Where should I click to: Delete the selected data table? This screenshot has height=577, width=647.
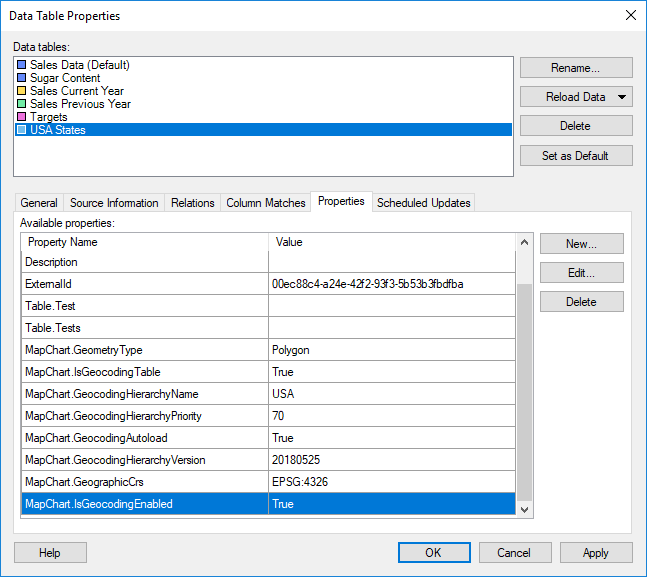click(x=576, y=126)
